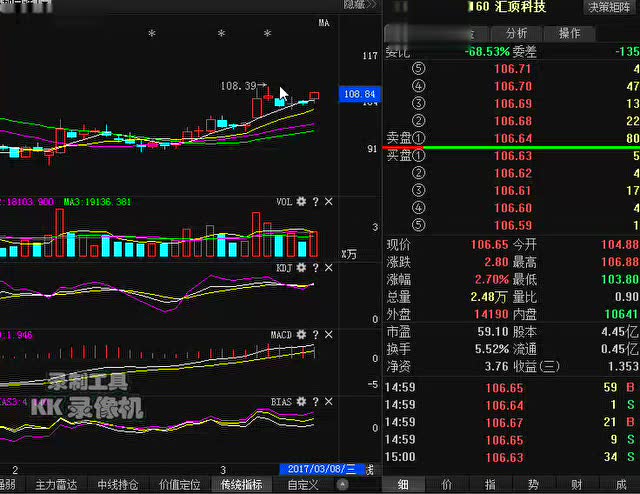Close the VOL indicator panel
This screenshot has width=640, height=494.
(329, 201)
